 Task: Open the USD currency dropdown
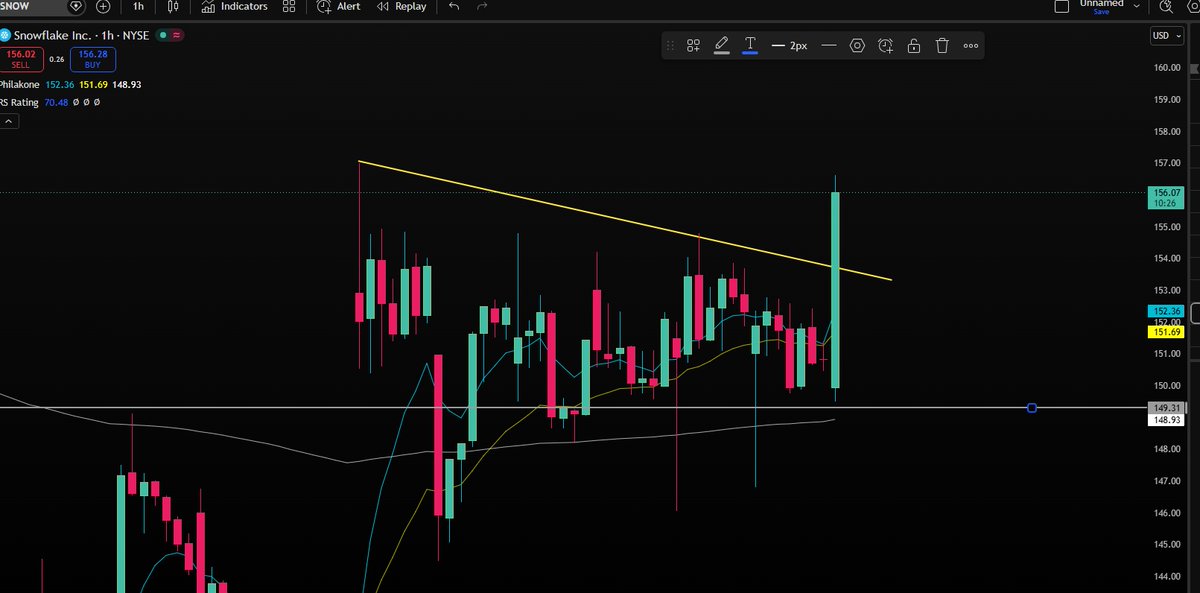click(x=1166, y=36)
